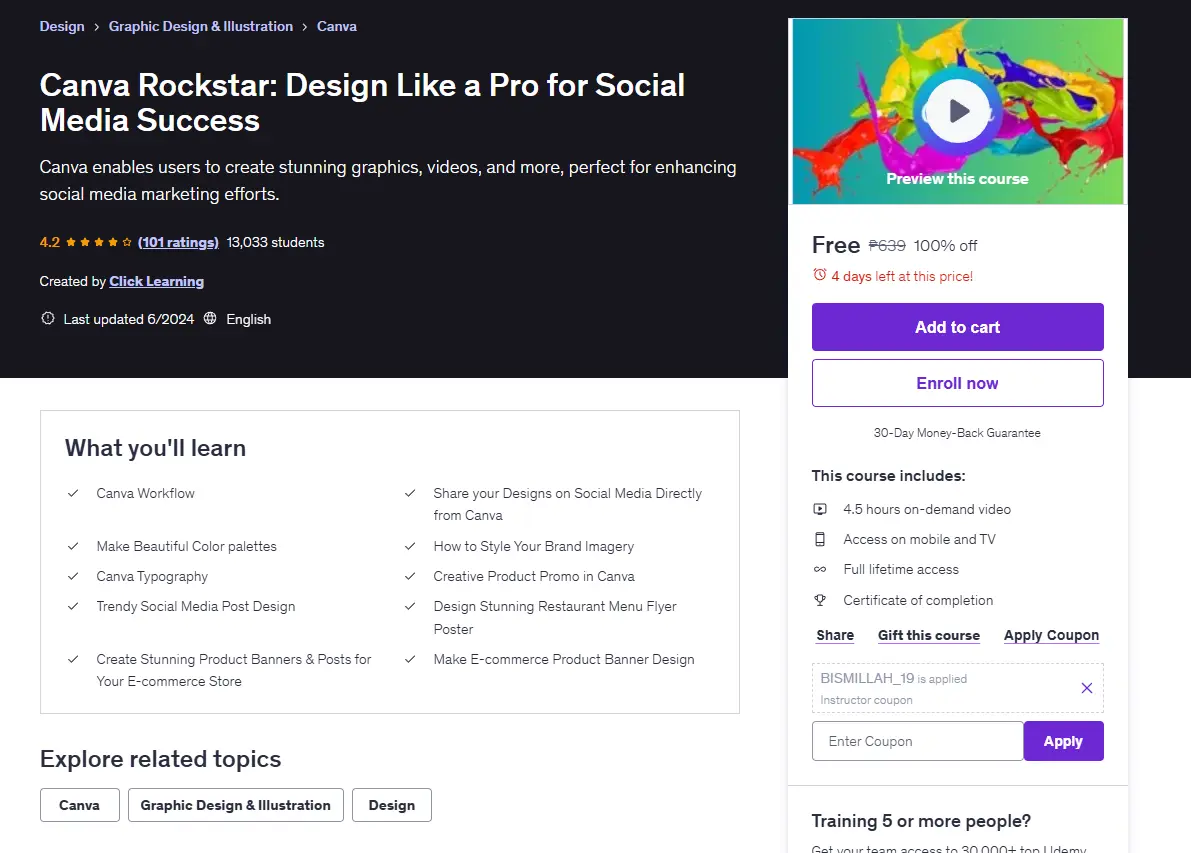Click the Enroll now button
This screenshot has width=1191, height=853.
(957, 383)
